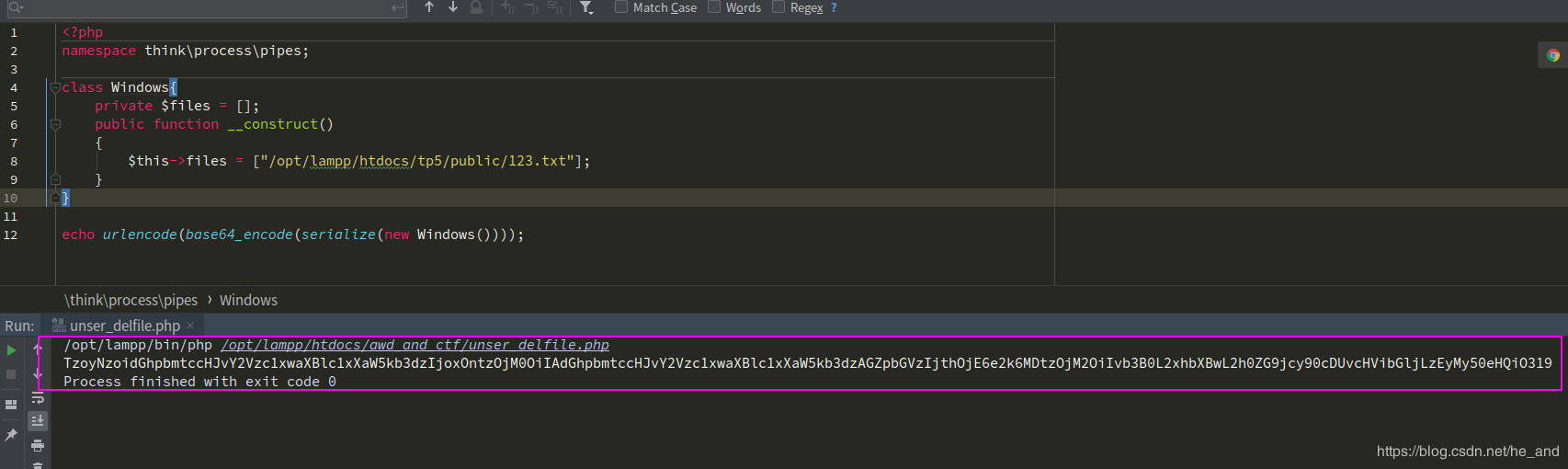Toggle scroll to end icon

pos(38,421)
